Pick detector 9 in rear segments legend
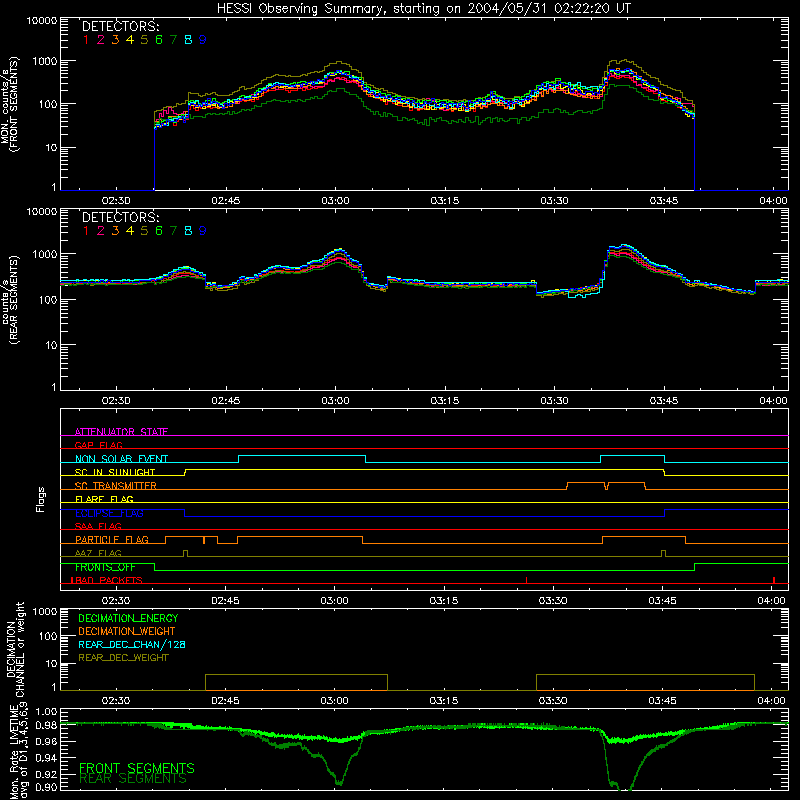 [x=203, y=231]
